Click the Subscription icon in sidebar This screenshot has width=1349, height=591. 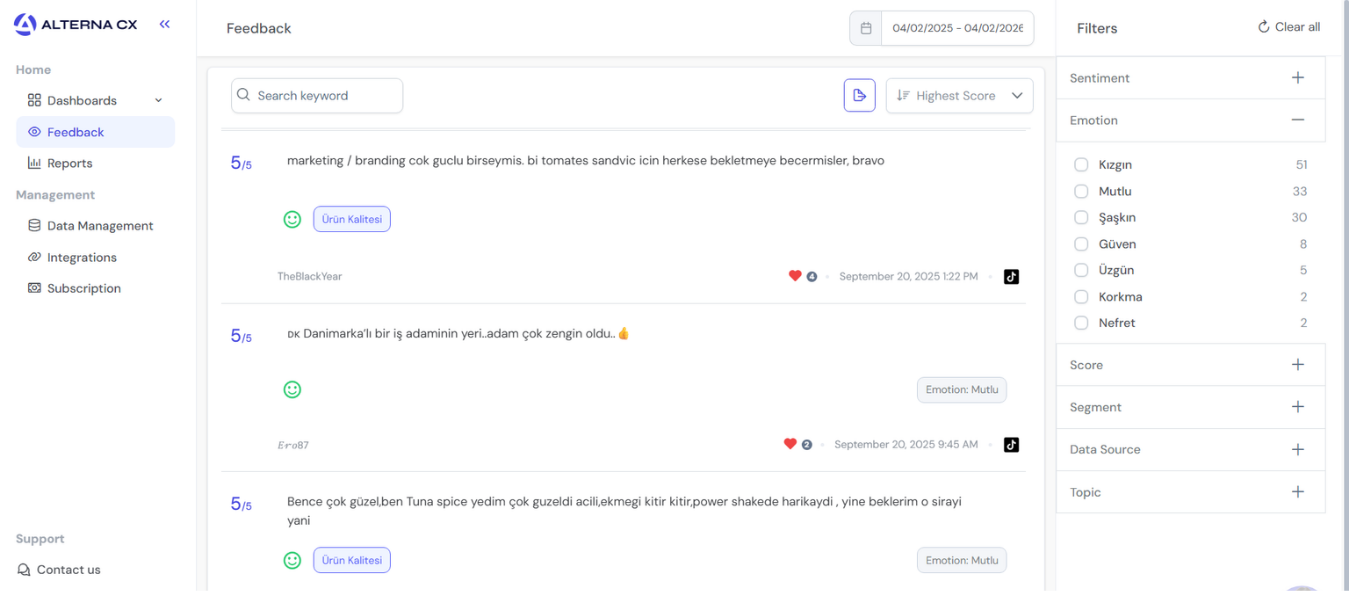[34, 288]
